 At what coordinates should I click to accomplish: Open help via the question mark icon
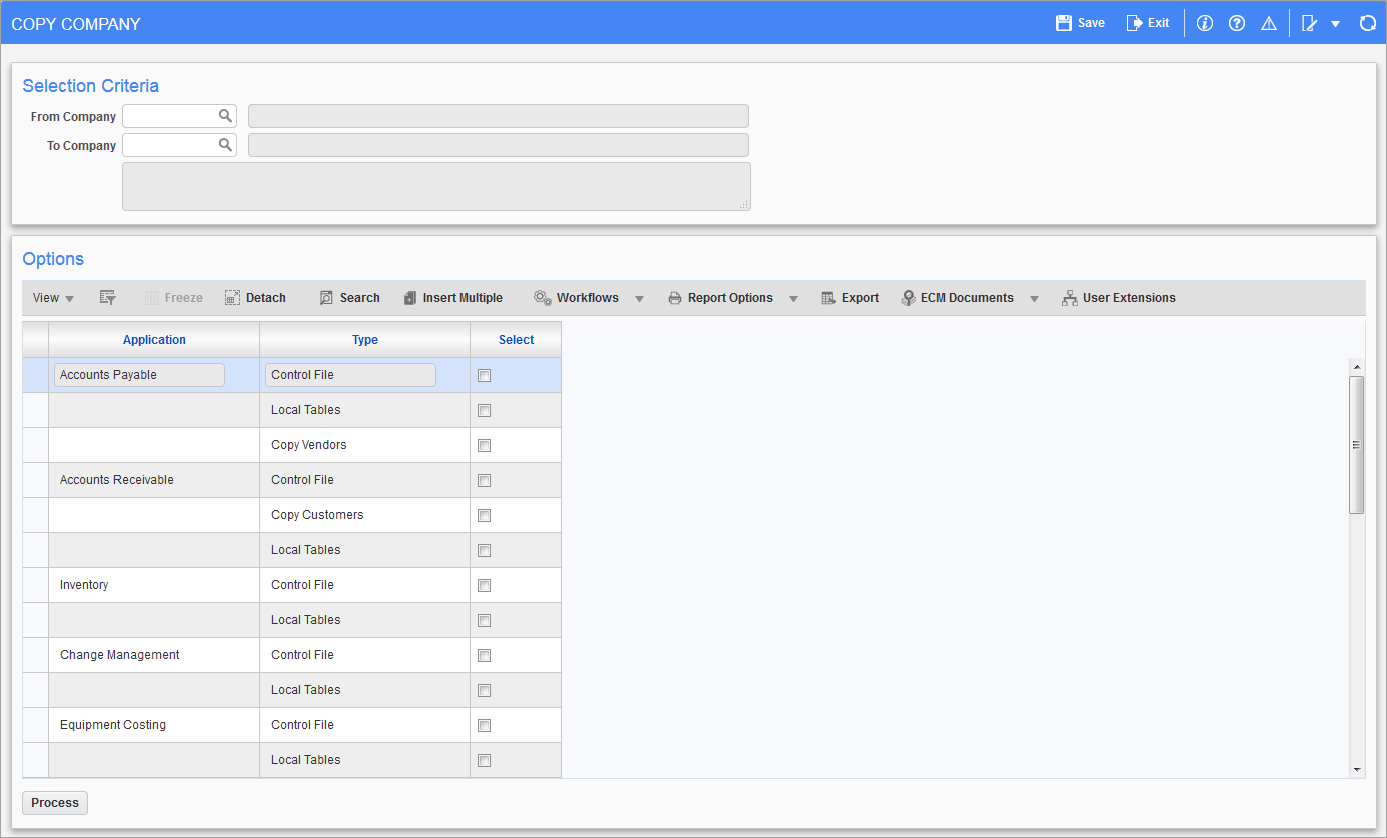tap(1237, 23)
